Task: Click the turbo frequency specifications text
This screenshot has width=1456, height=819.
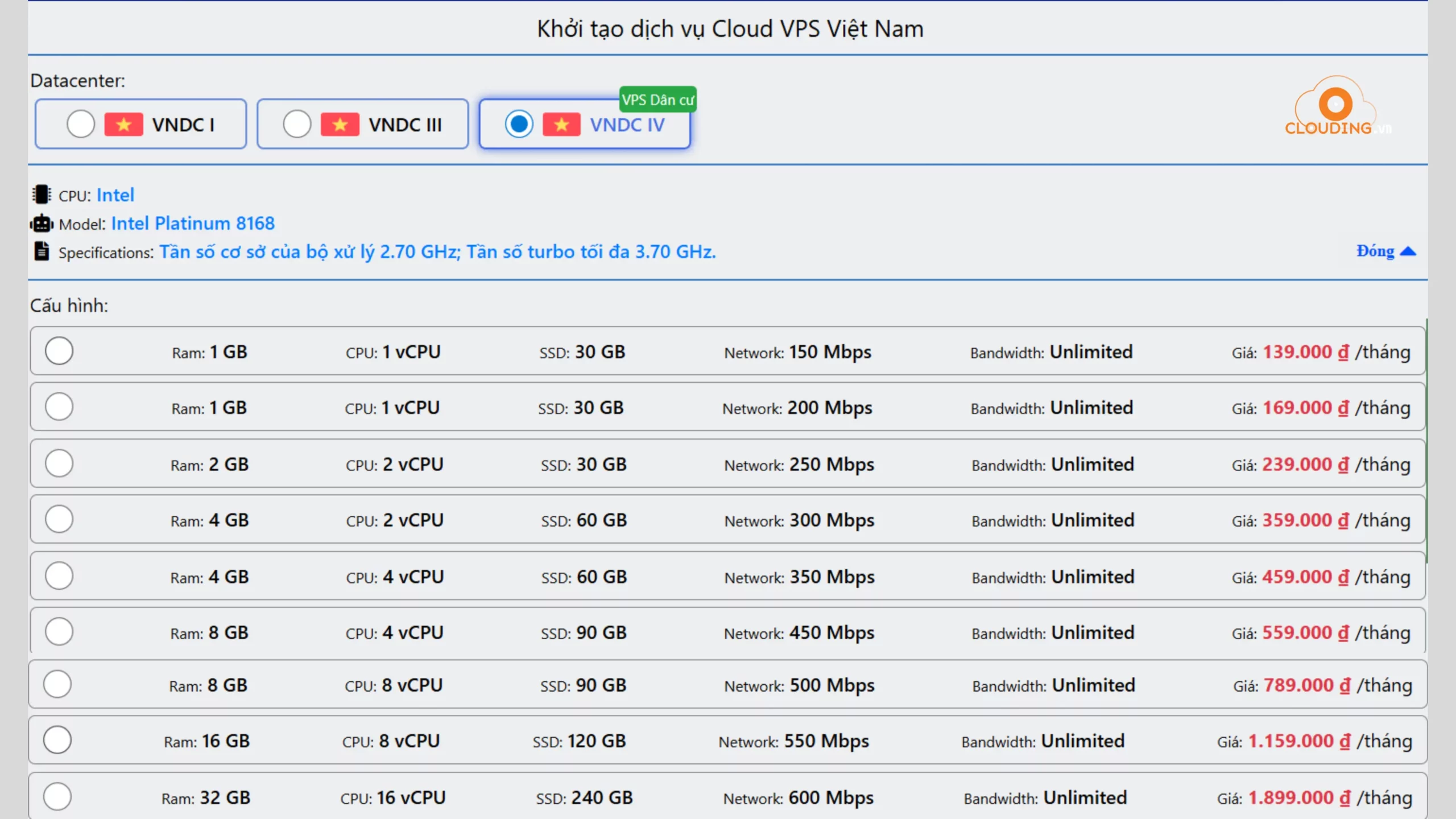Action: coord(438,251)
